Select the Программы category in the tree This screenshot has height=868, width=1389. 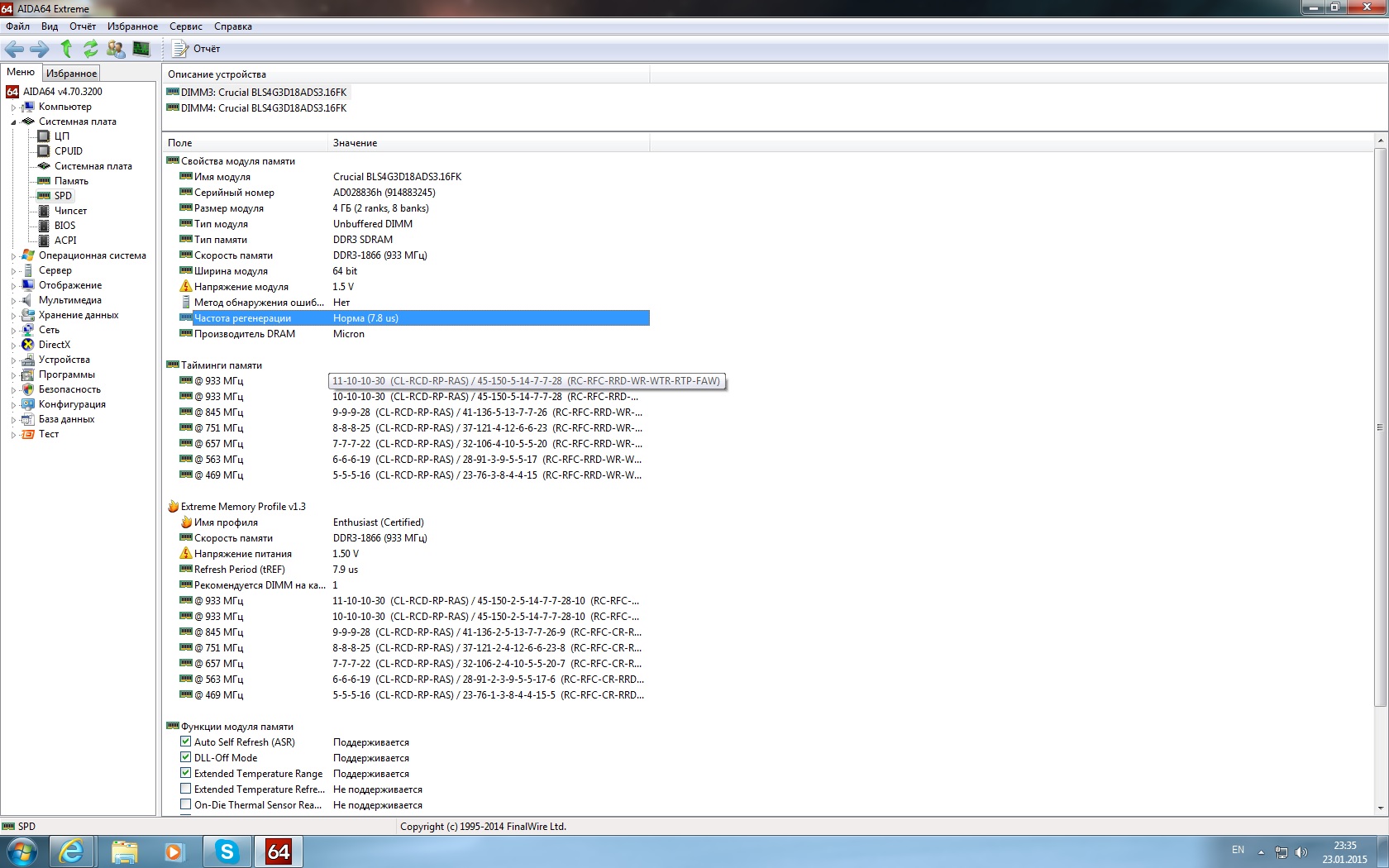point(67,374)
